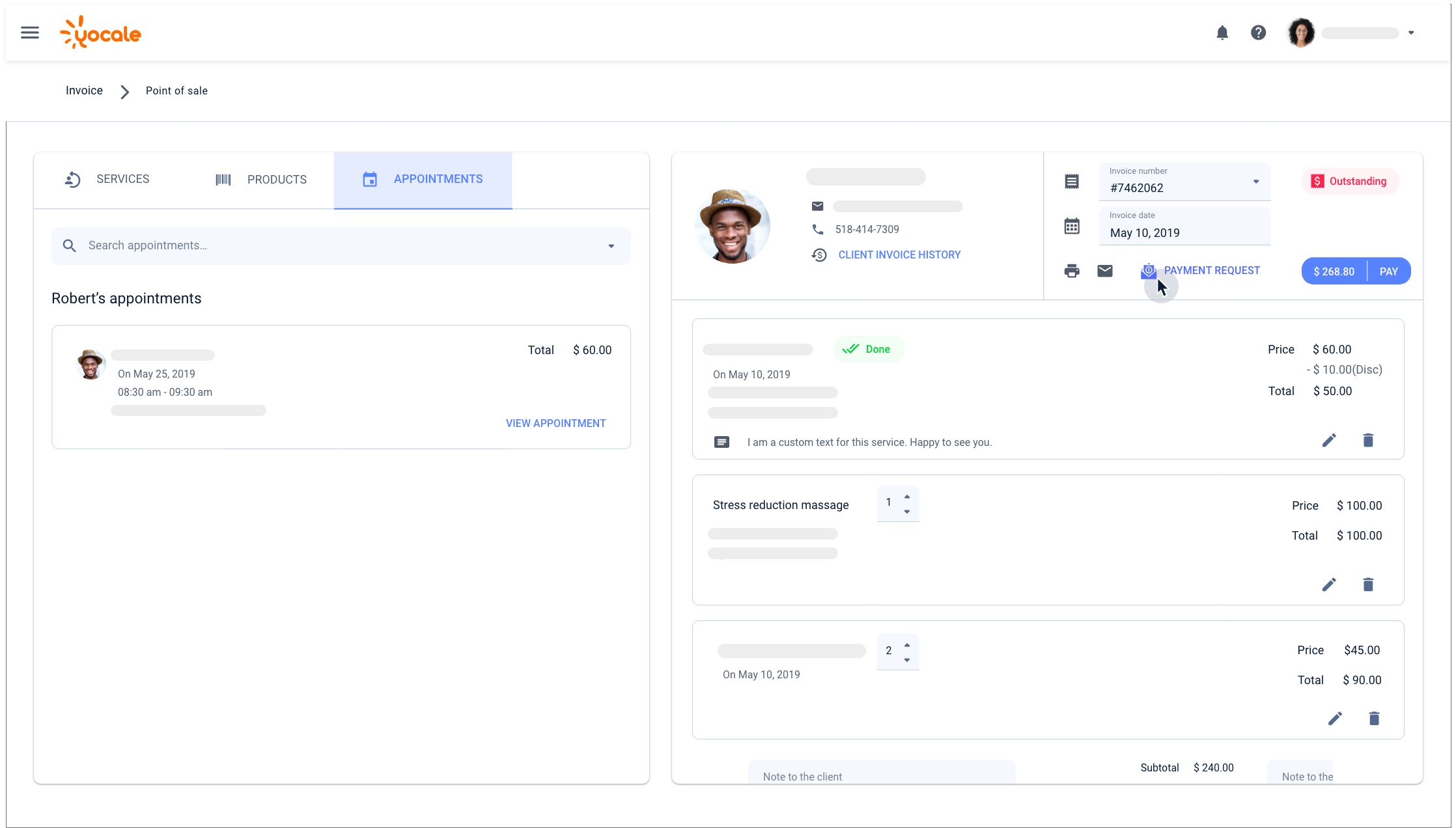Edit the item with quantity 2
Image resolution: width=1456 pixels, height=828 pixels.
[x=1335, y=718]
